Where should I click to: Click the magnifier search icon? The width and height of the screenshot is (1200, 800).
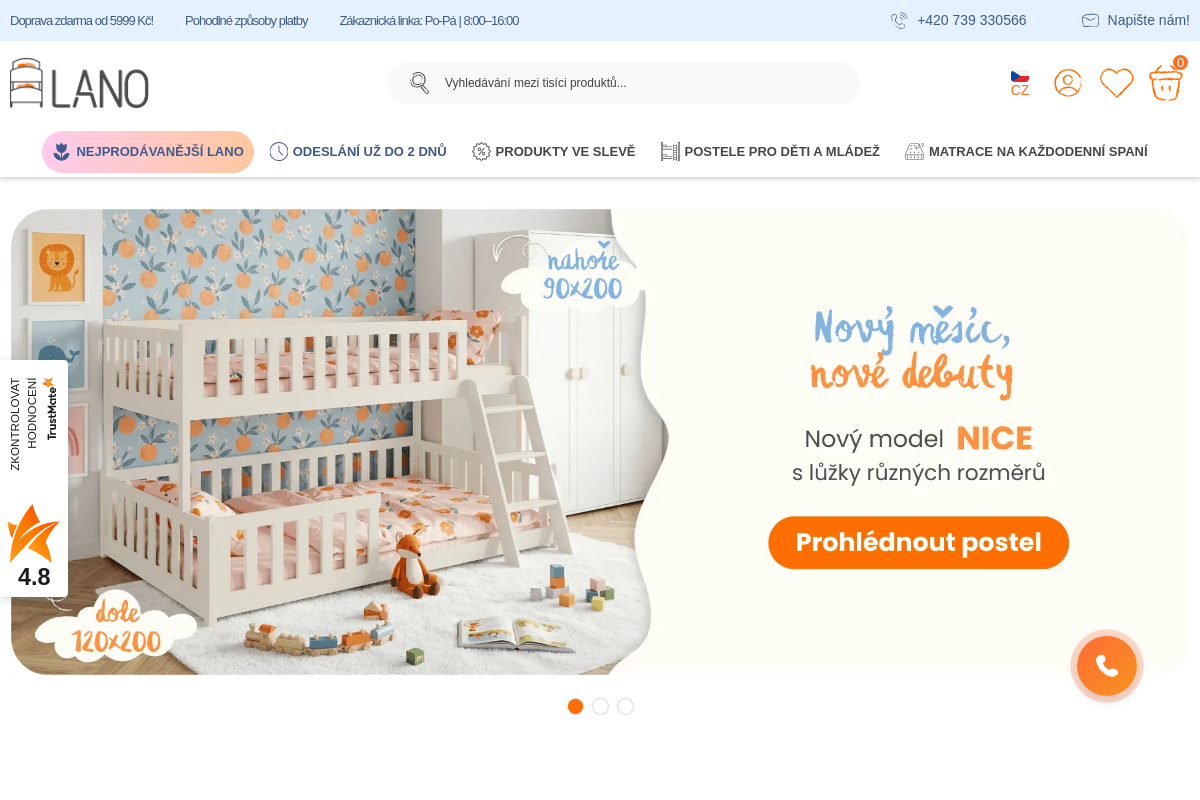point(420,83)
